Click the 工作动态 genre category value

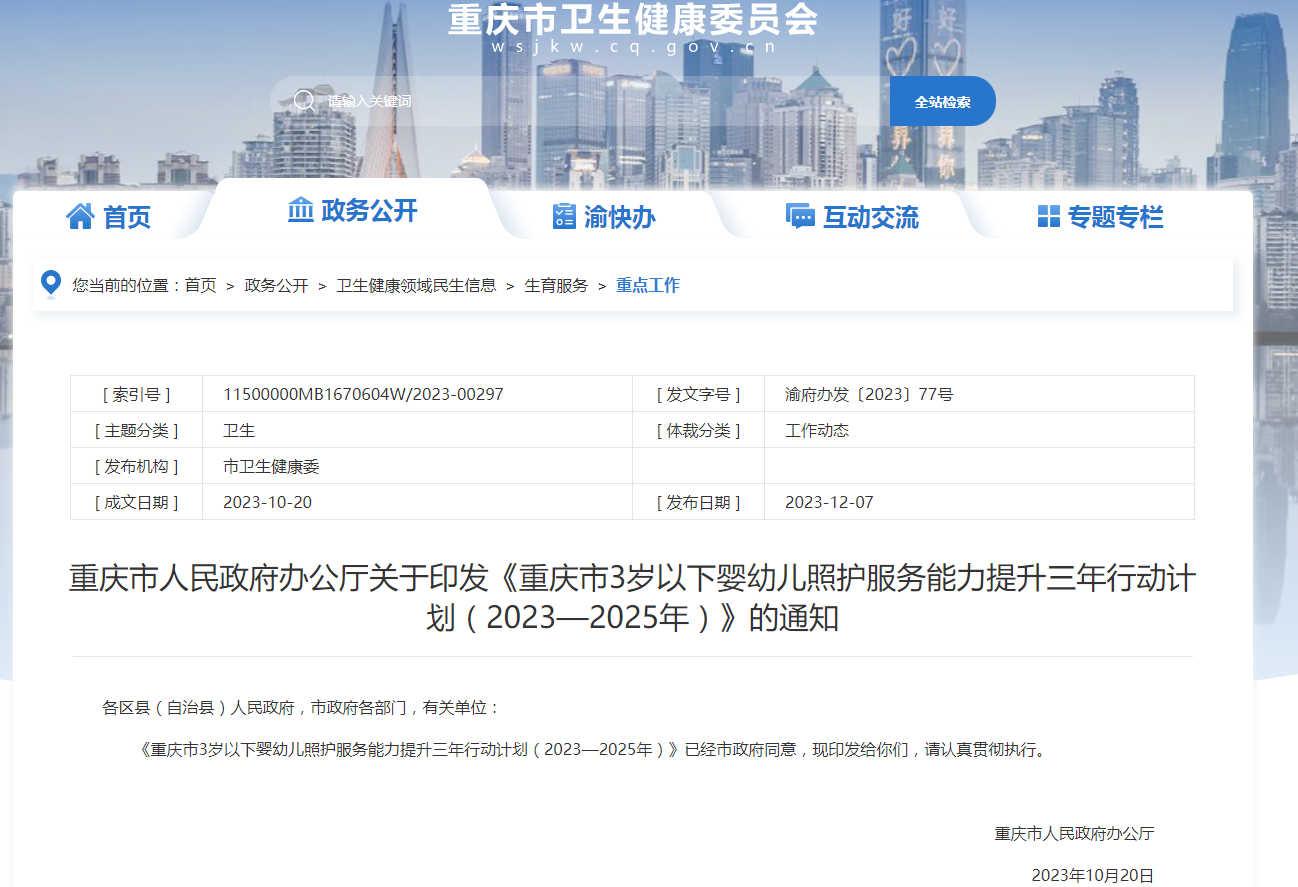[x=817, y=430]
